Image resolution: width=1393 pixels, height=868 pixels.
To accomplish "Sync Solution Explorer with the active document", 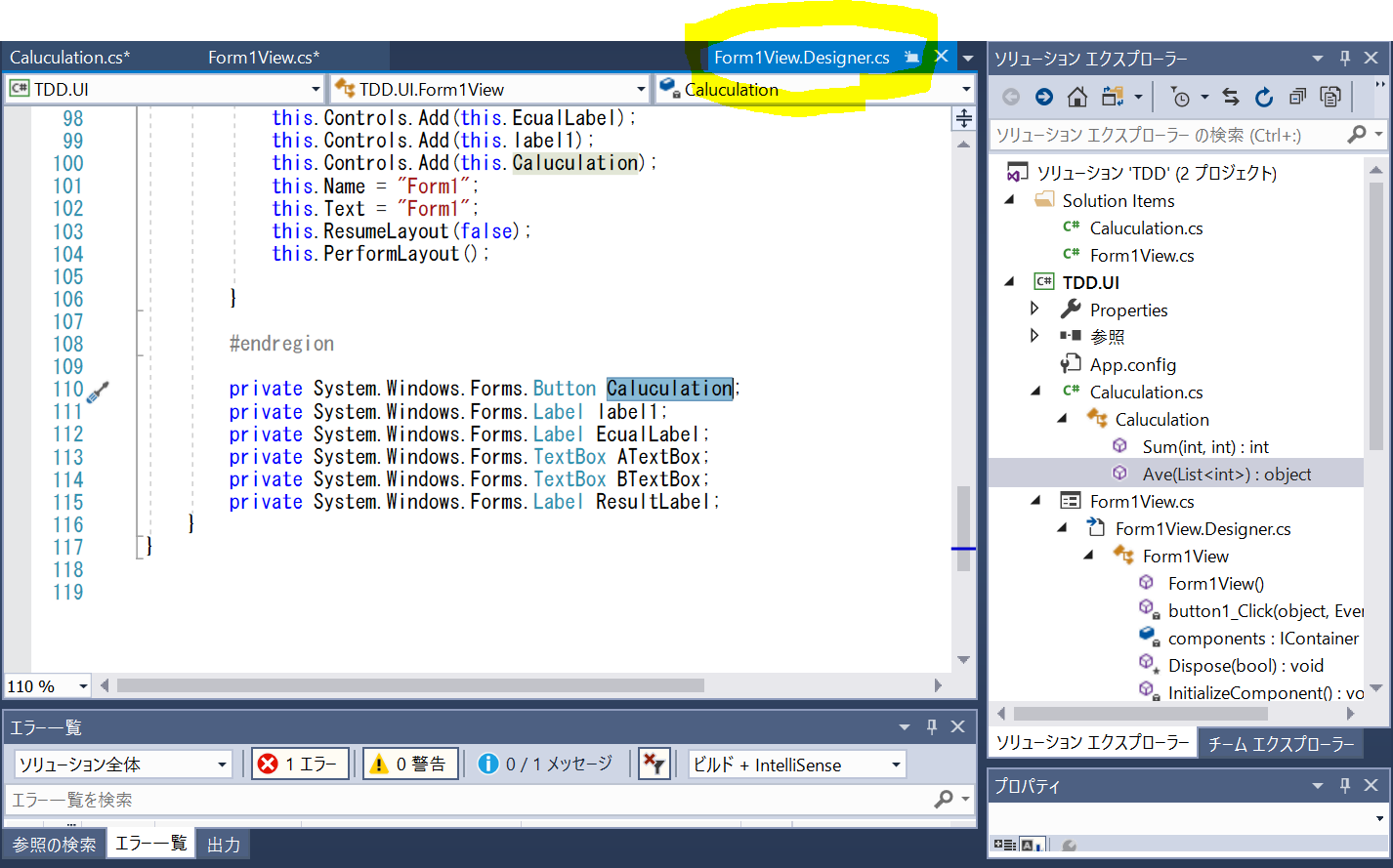I will tap(1231, 96).
